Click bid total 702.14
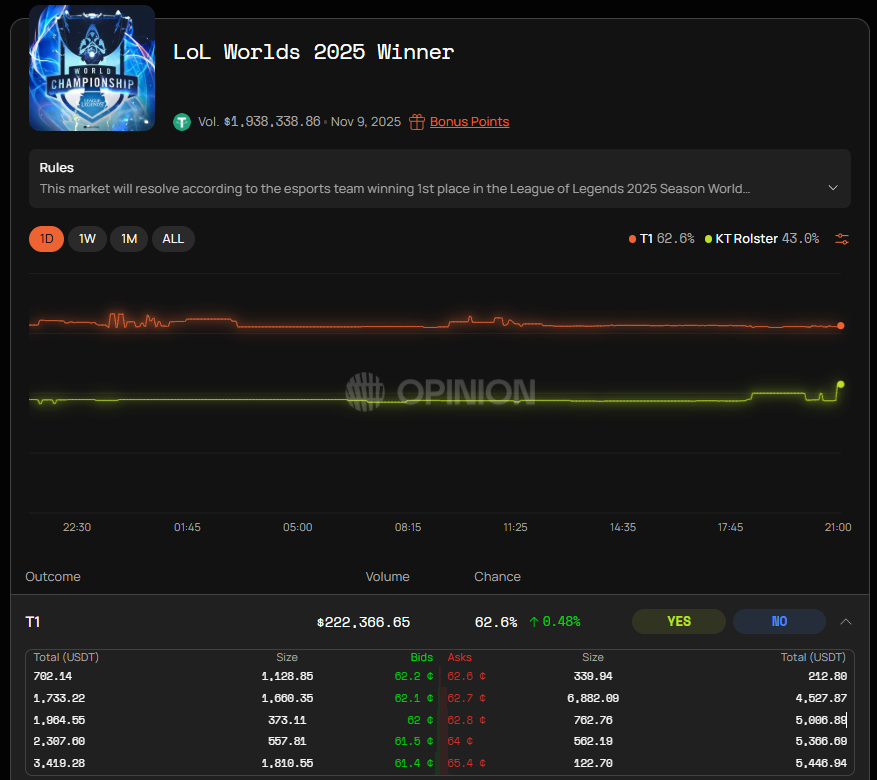This screenshot has width=877, height=780. coord(53,676)
